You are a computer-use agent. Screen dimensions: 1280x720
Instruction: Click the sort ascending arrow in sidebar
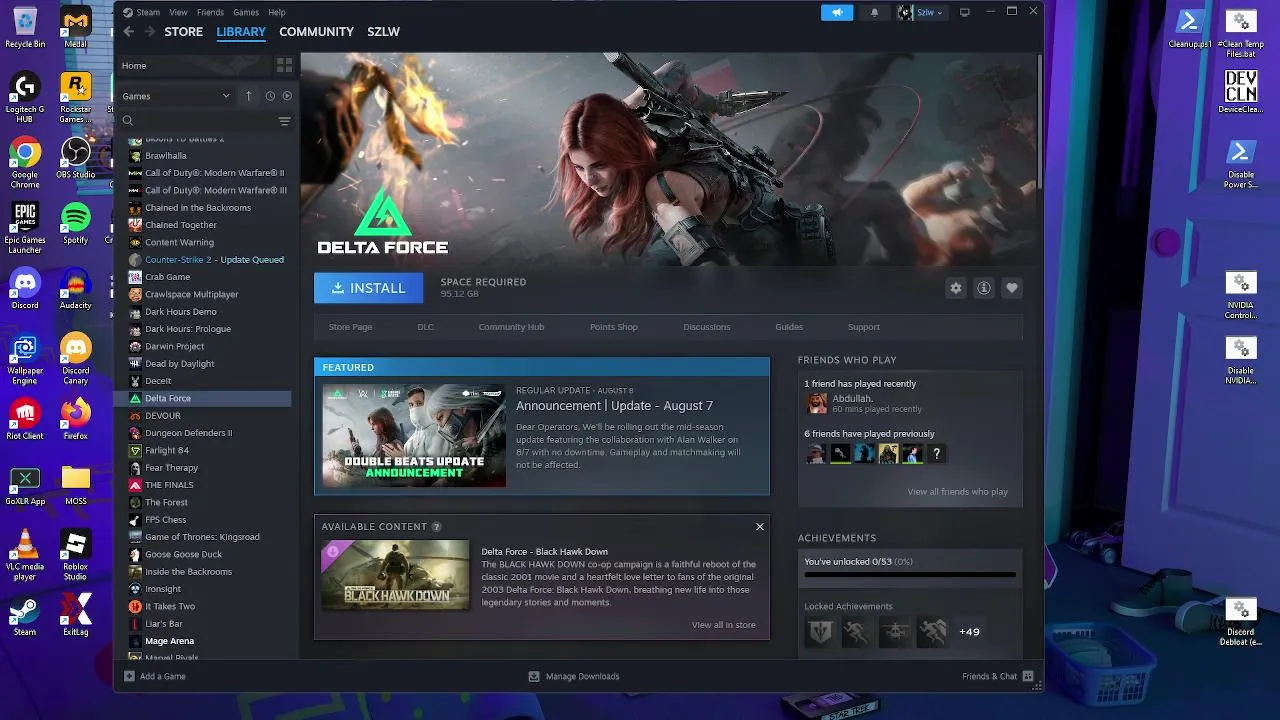249,96
